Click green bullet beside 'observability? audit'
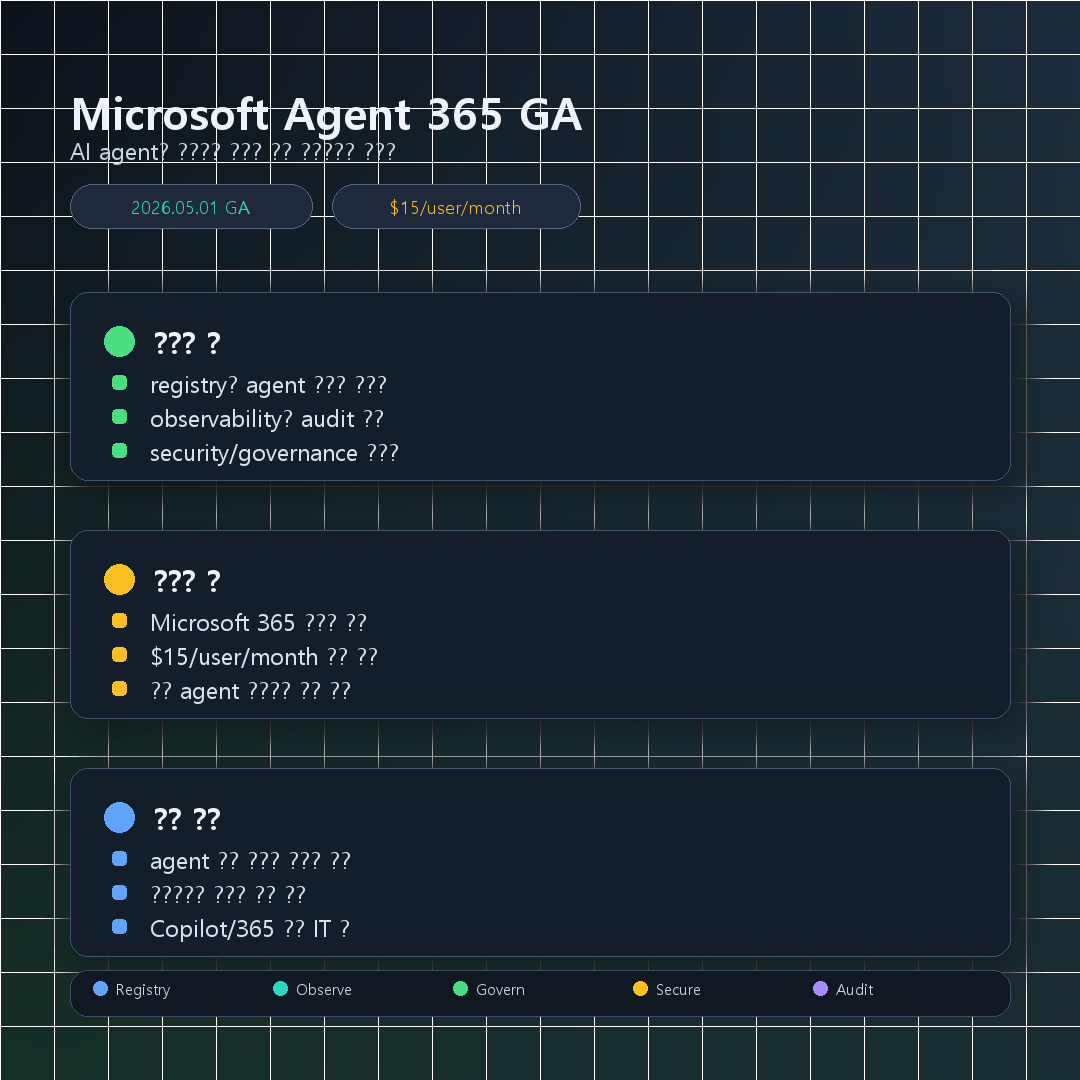 coord(119,417)
